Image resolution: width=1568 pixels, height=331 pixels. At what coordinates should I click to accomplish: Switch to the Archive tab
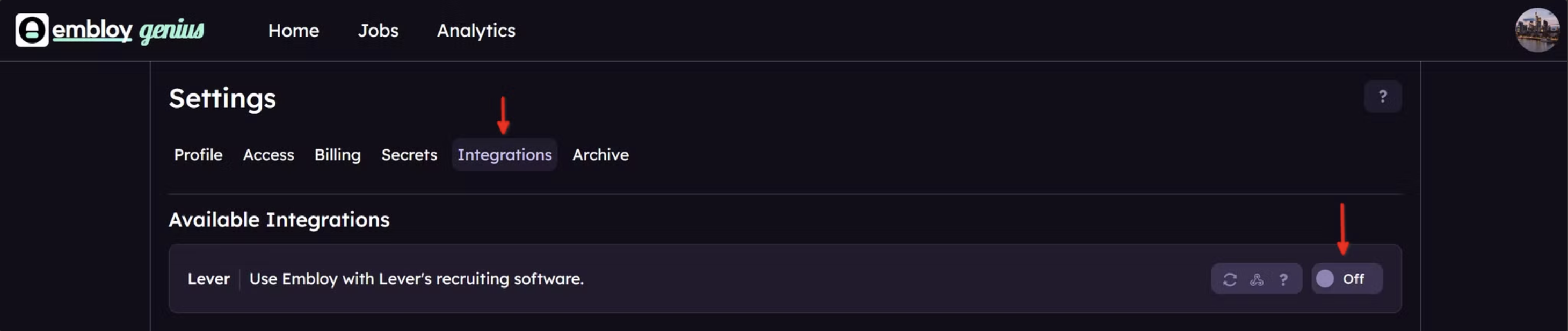point(600,155)
